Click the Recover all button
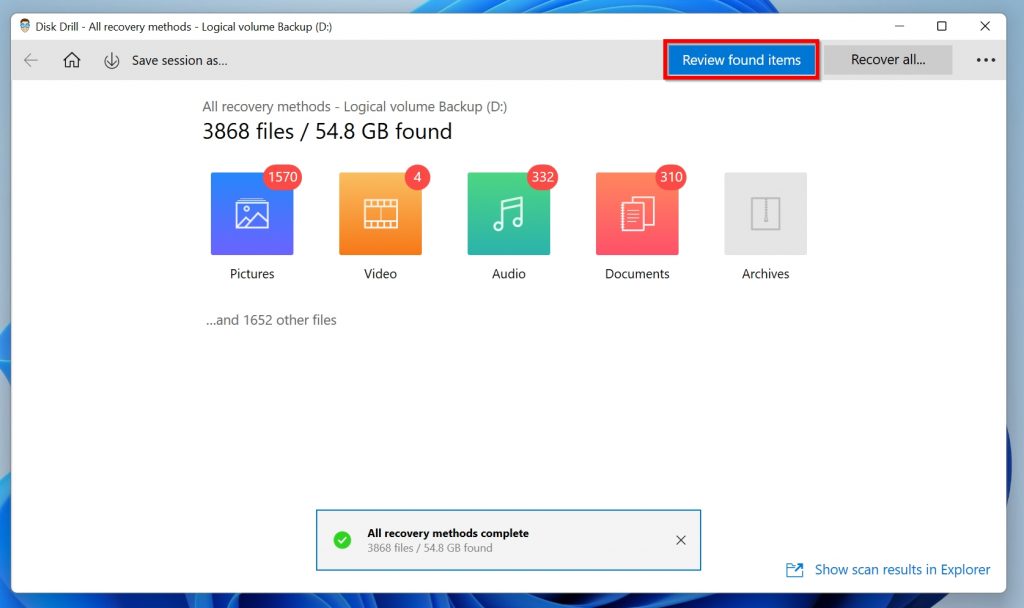Screen dimensions: 1024x608 click(x=888, y=60)
